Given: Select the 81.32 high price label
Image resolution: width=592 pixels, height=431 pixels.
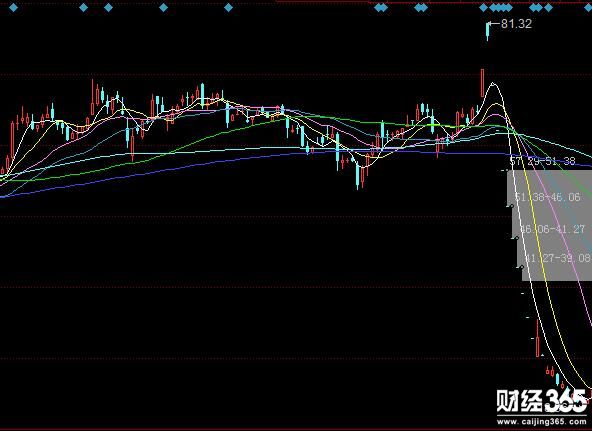Looking at the screenshot, I should tap(516, 24).
